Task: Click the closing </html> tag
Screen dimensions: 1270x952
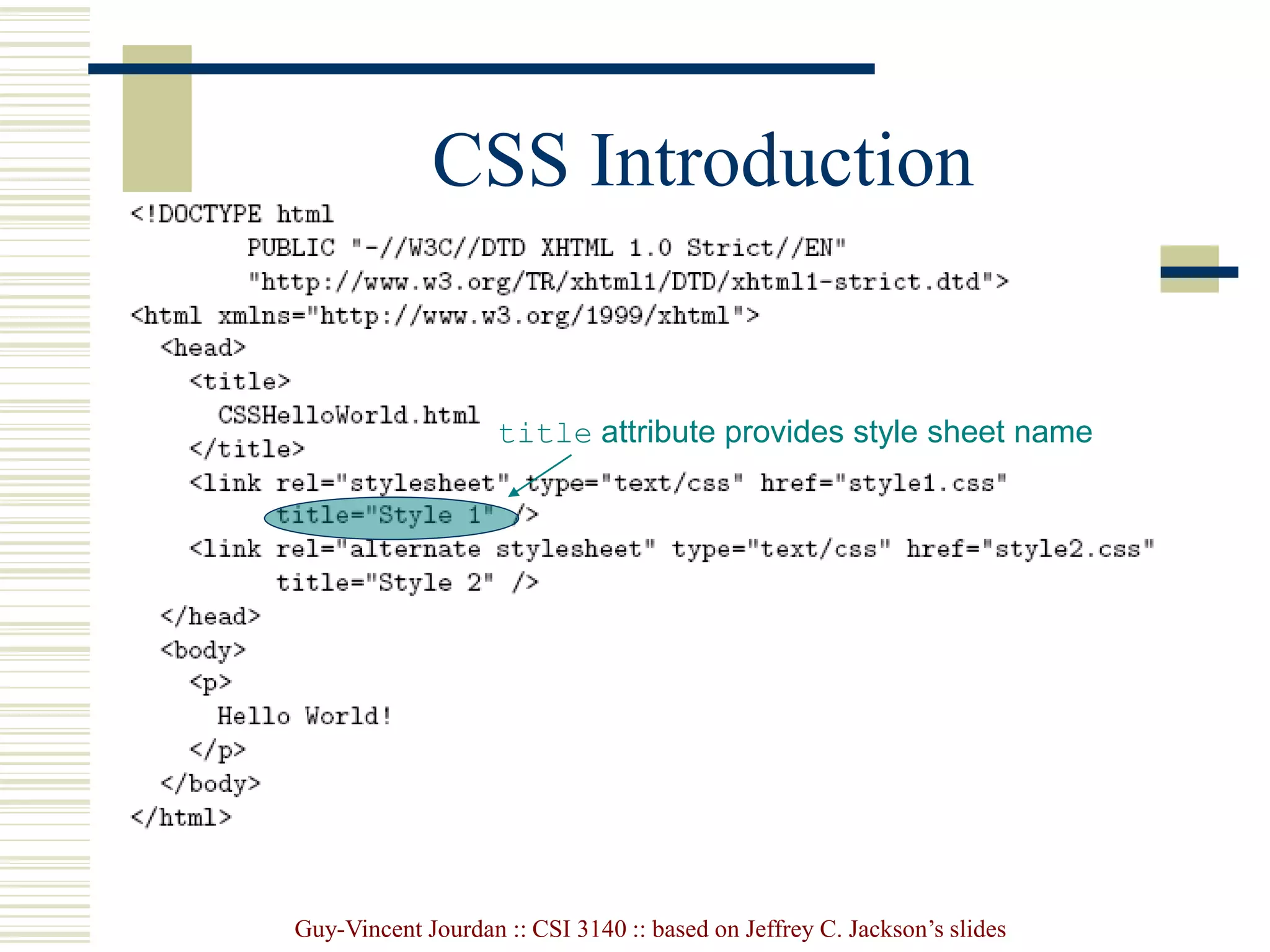Action: pos(180,818)
